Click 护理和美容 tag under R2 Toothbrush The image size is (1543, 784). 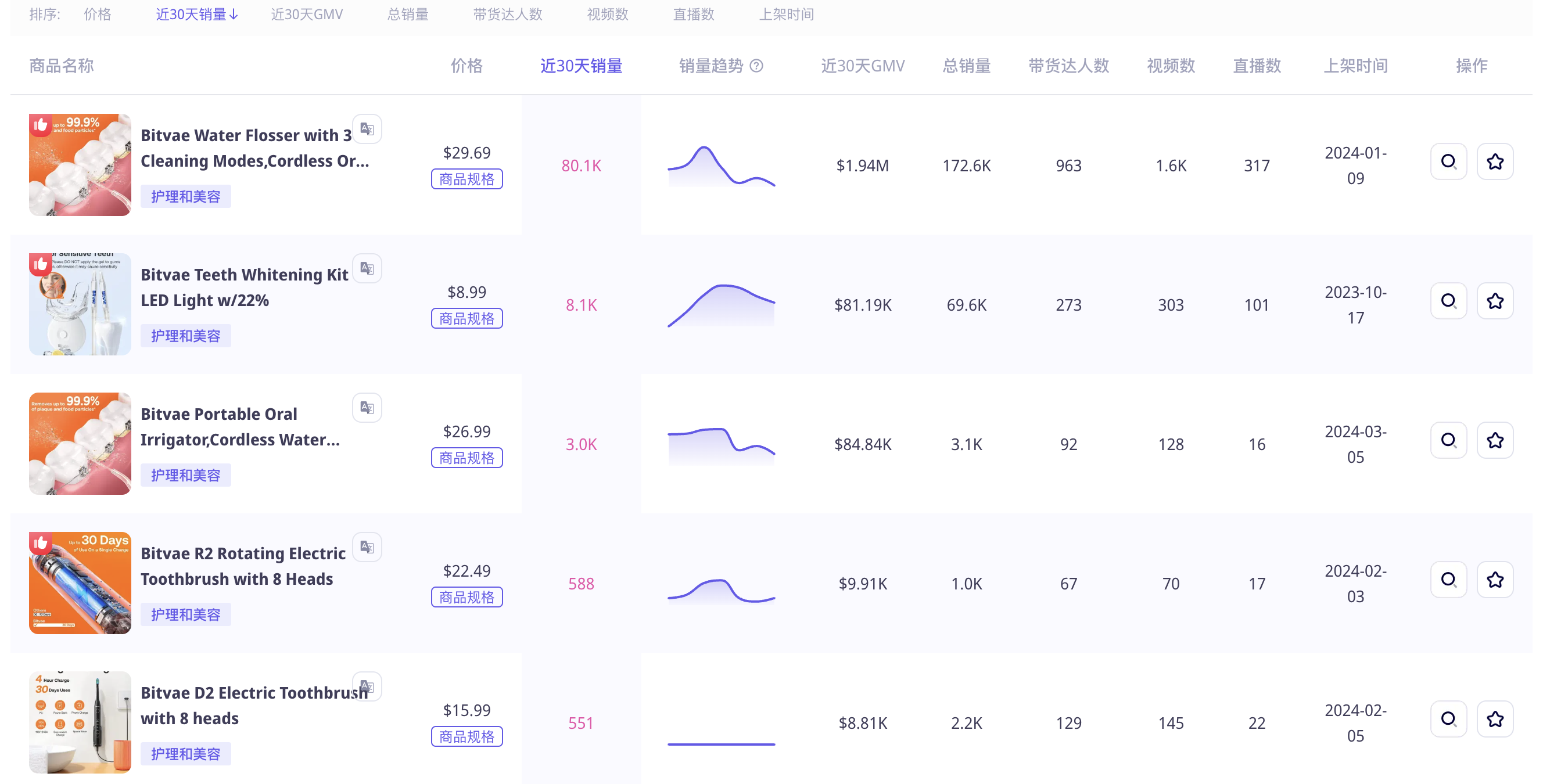pos(185,614)
